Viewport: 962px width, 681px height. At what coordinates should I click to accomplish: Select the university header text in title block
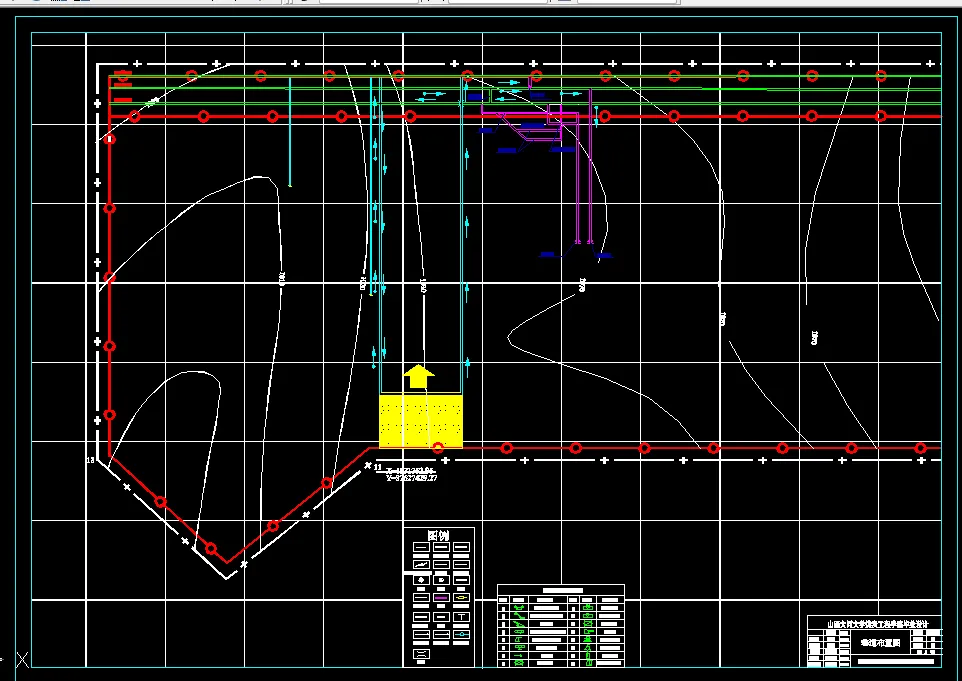[877, 624]
